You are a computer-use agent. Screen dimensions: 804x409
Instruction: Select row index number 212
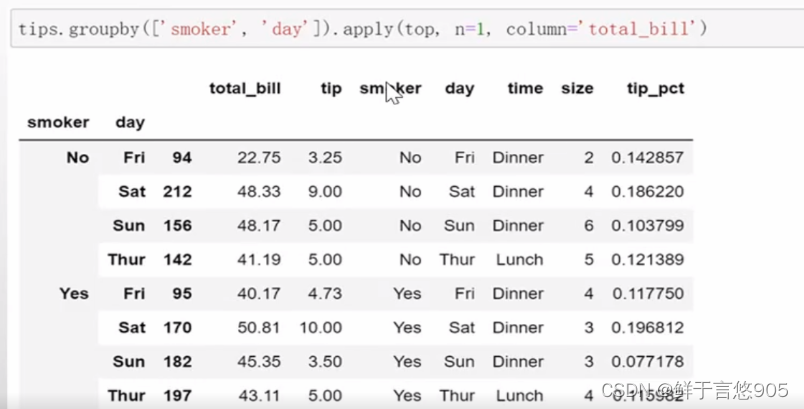point(177,191)
